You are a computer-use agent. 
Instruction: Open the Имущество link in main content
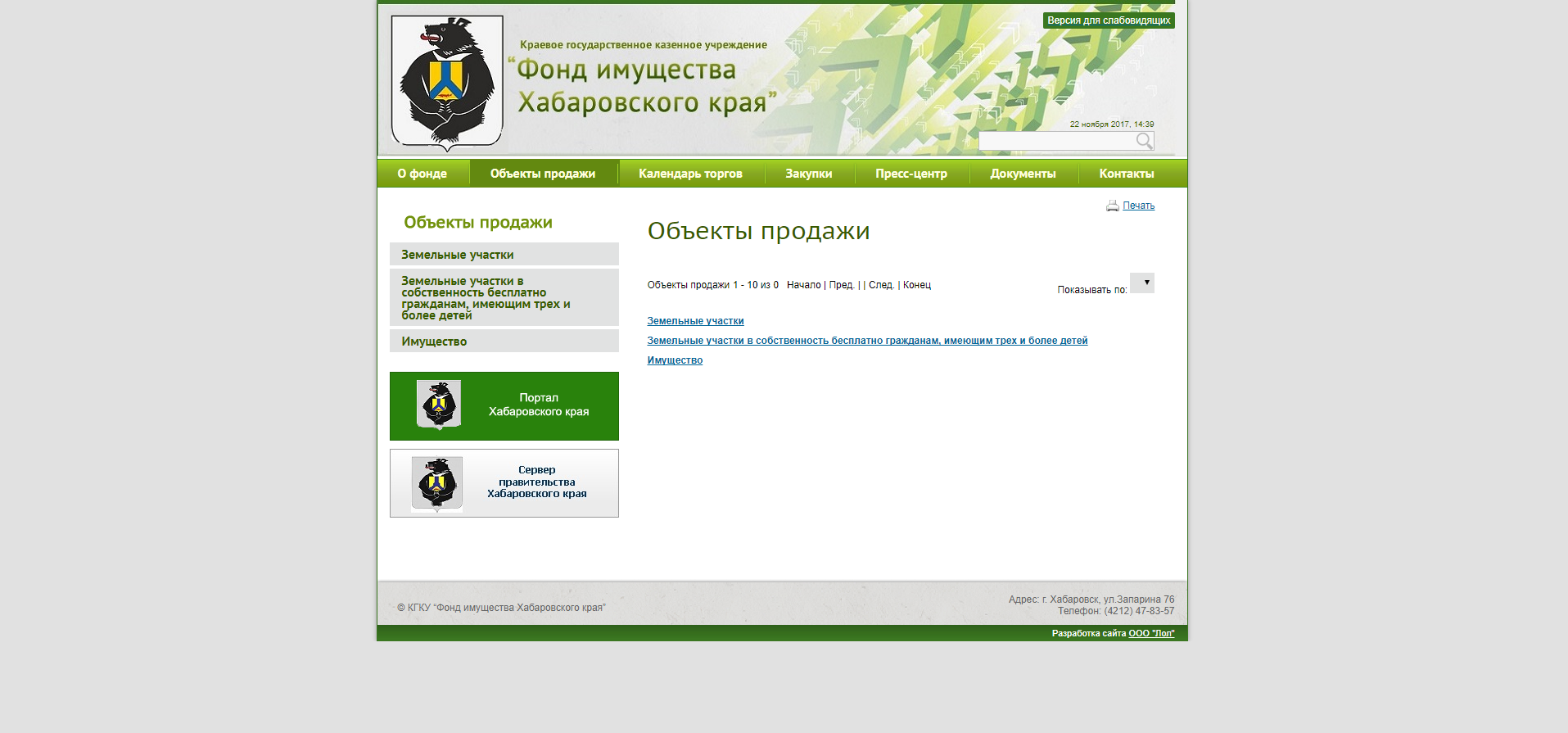[x=675, y=360]
